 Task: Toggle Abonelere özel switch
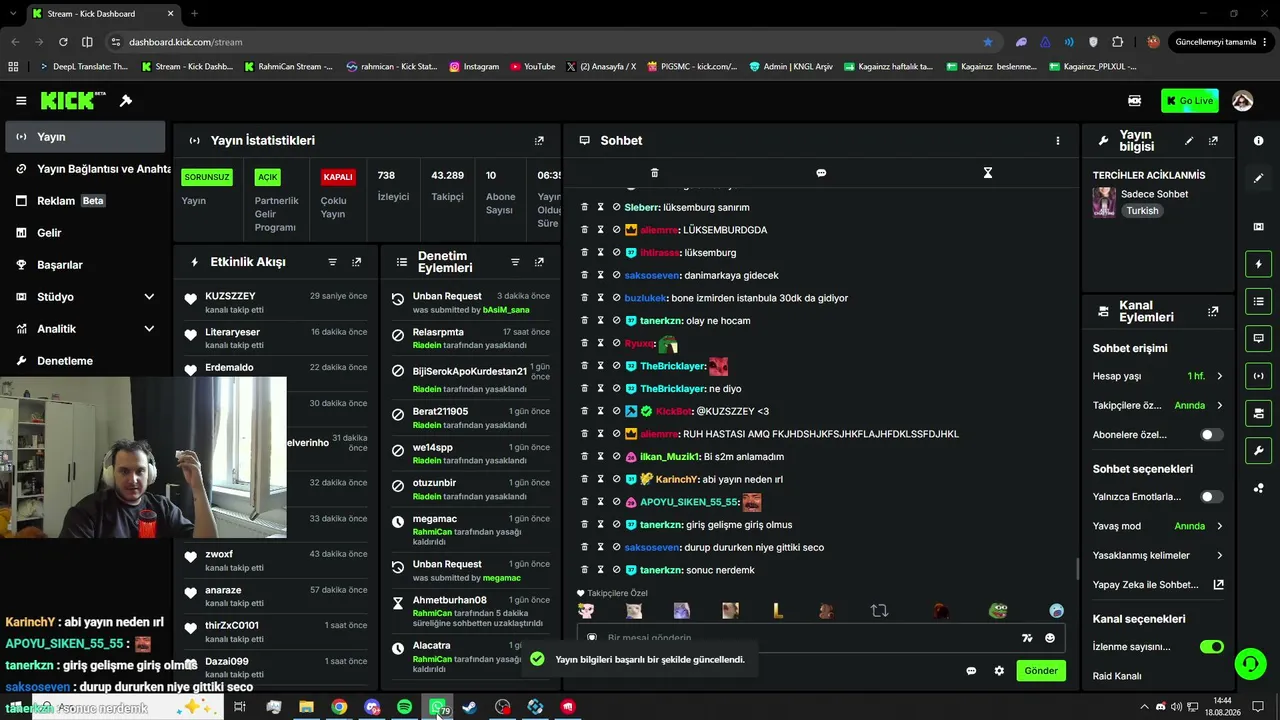tap(1211, 435)
